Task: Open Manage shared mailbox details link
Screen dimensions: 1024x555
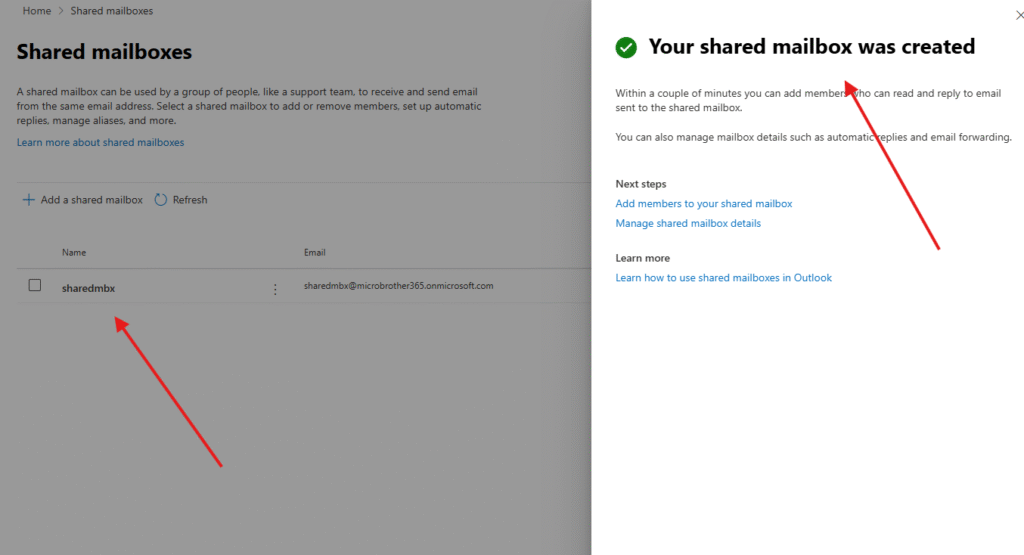Action: (x=688, y=224)
